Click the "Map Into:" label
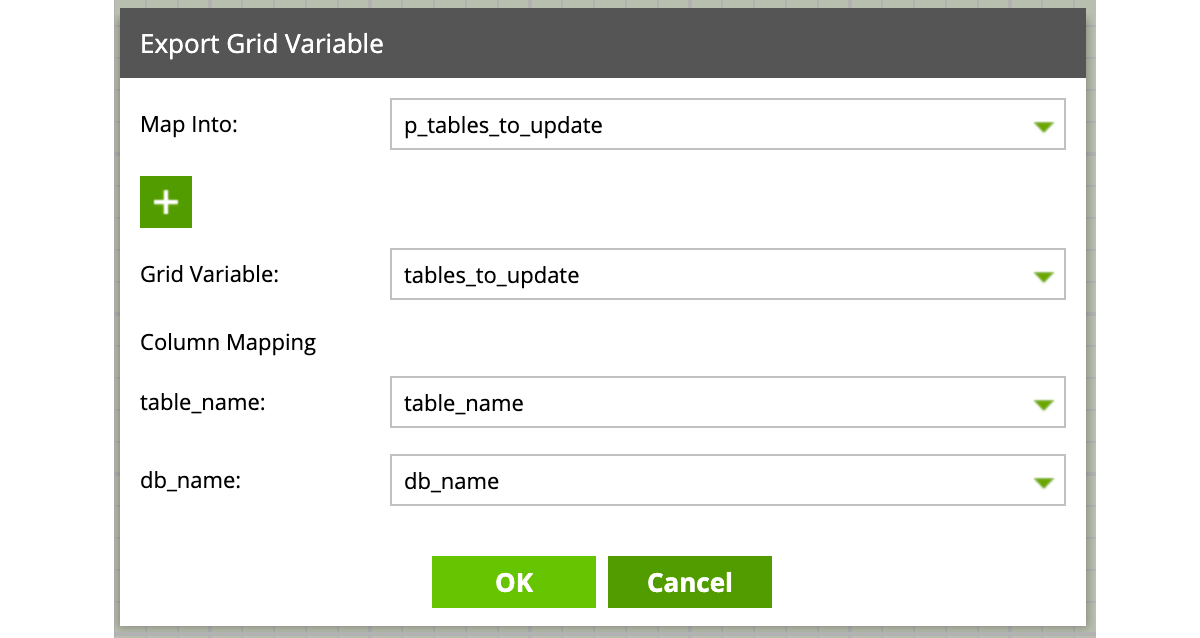The height and width of the screenshot is (638, 1200). tap(189, 125)
